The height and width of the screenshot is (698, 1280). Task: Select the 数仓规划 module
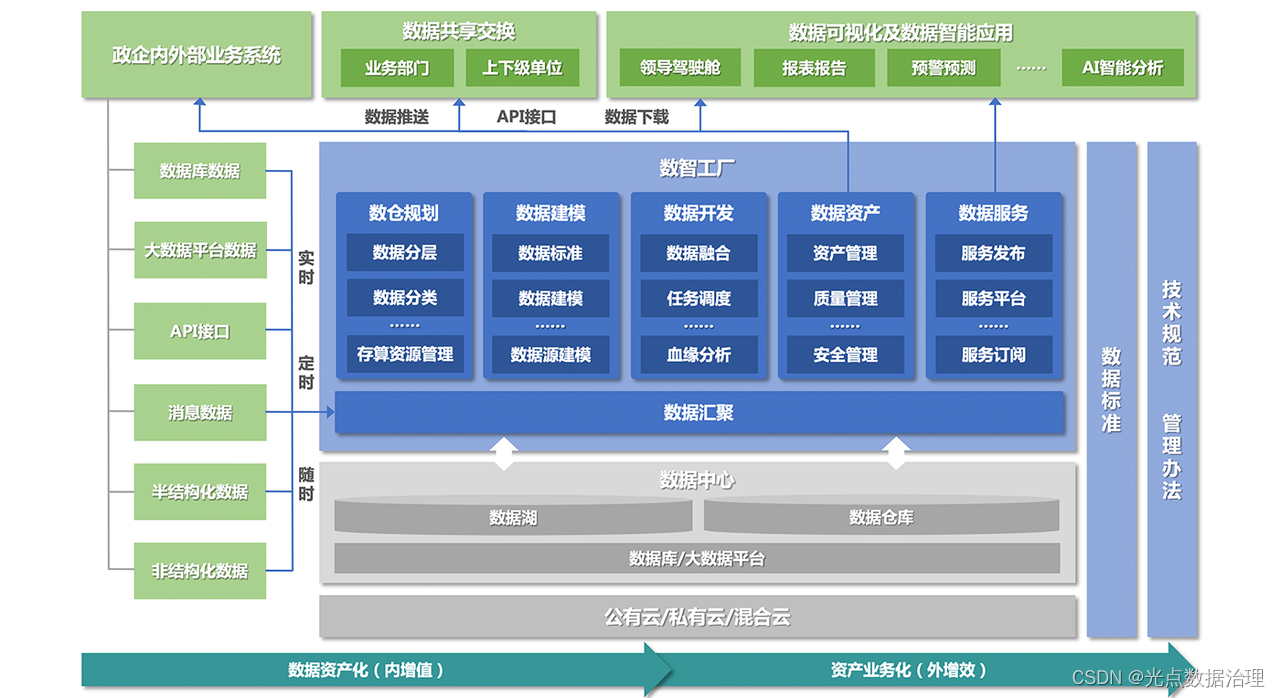(404, 212)
